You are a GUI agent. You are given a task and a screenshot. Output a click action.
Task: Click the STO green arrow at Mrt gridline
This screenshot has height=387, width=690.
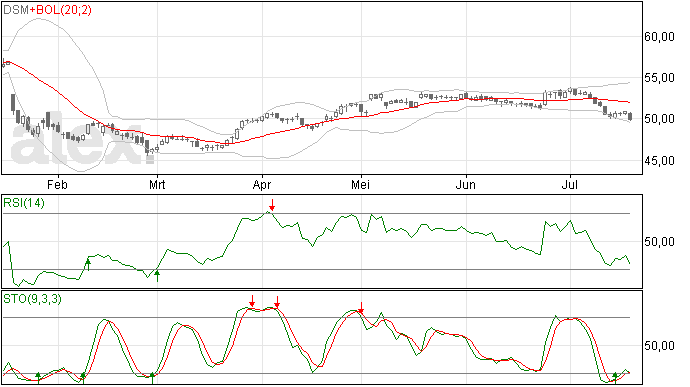click(x=153, y=377)
